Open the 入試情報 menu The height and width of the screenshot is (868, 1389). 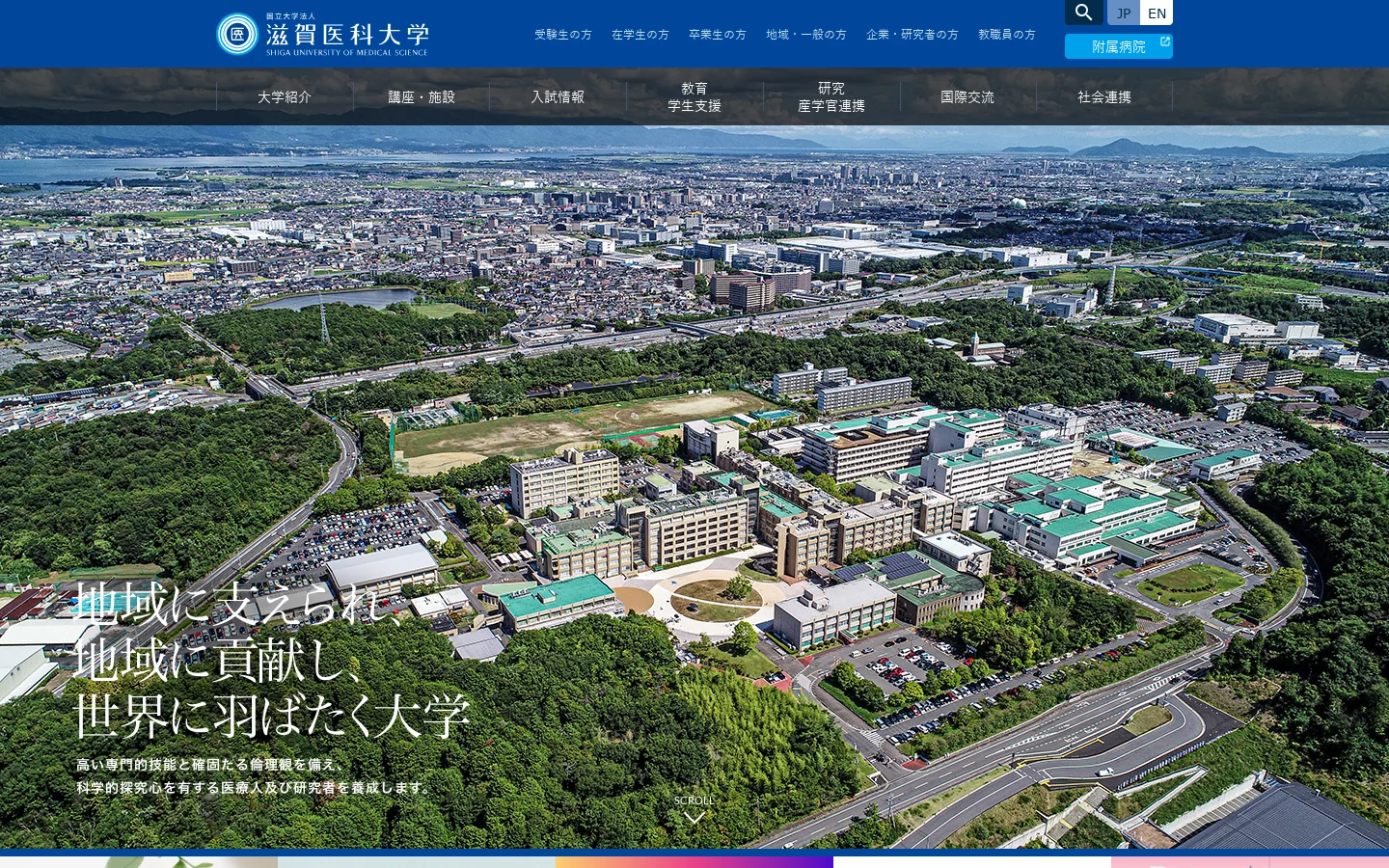click(558, 96)
